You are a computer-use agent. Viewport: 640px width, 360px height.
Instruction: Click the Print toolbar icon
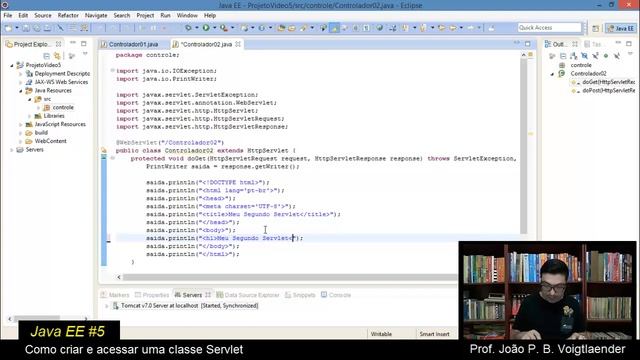click(x=47, y=28)
